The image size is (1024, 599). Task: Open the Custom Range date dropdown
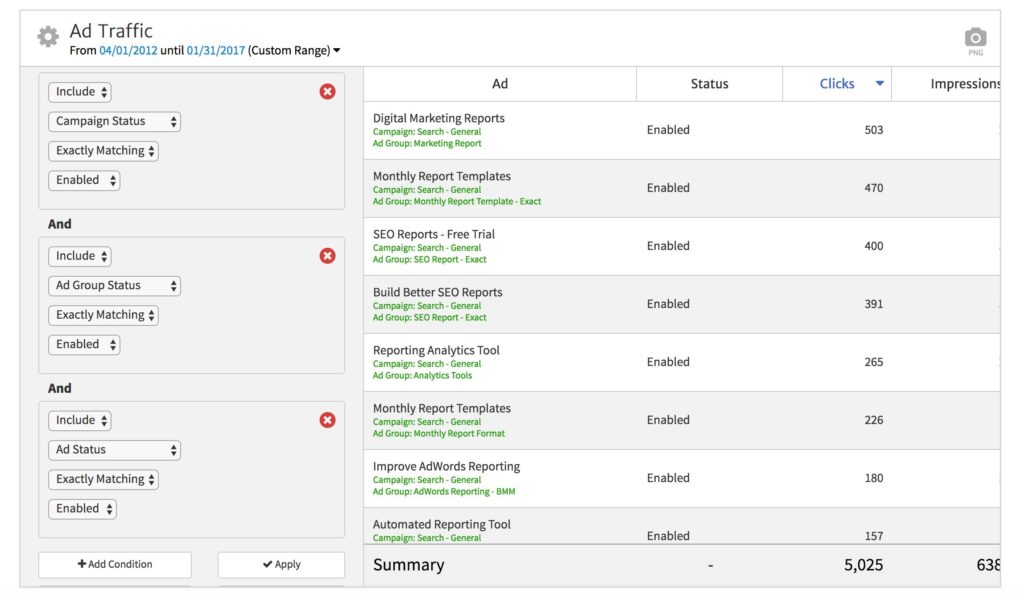point(294,50)
